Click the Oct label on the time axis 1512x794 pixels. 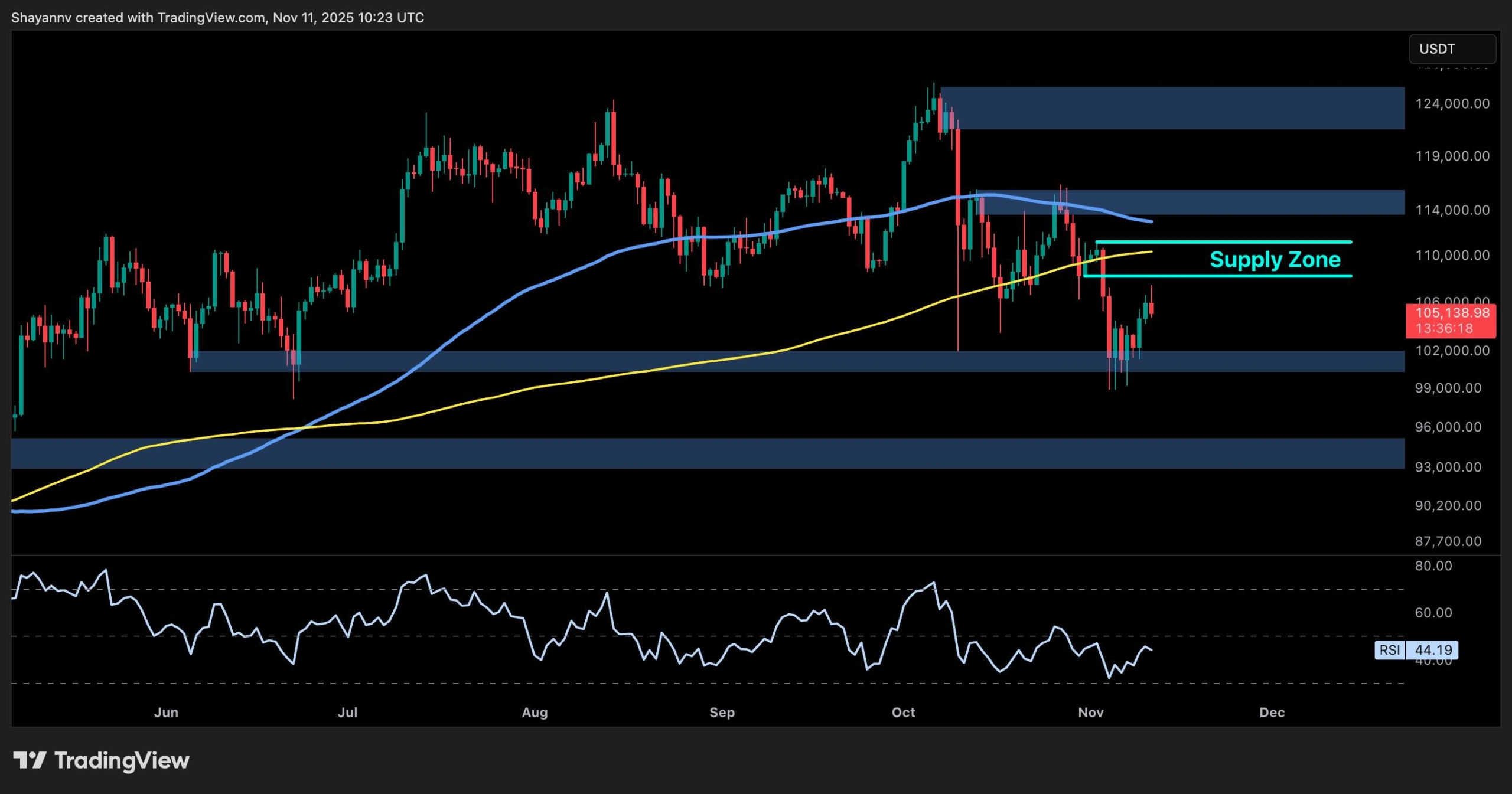pos(902,713)
